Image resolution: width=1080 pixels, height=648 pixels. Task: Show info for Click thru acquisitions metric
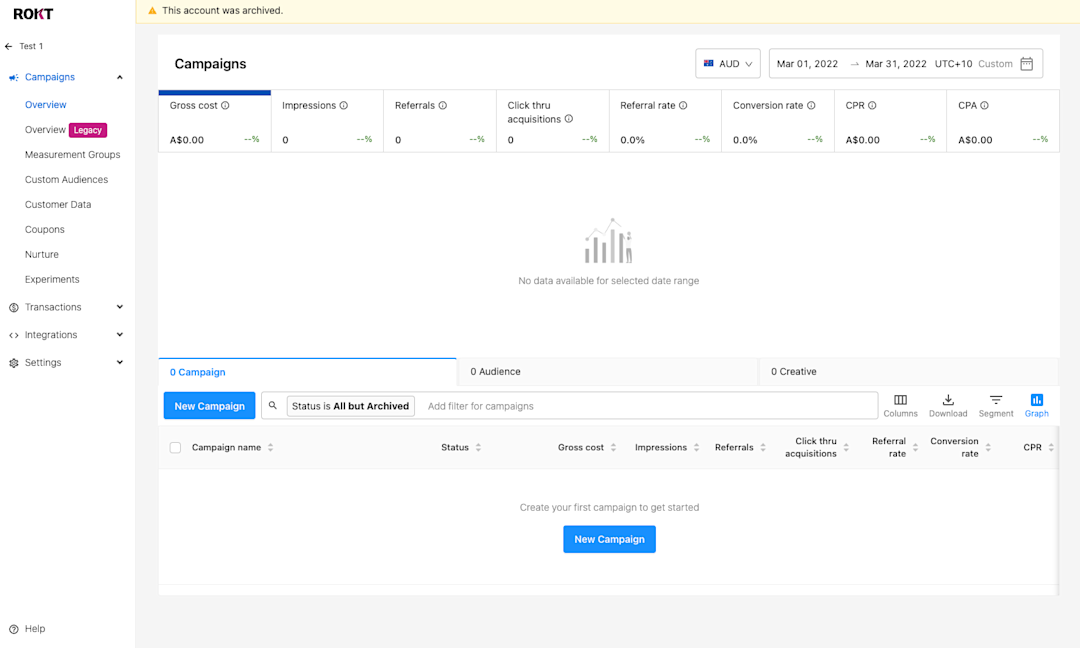tap(569, 119)
